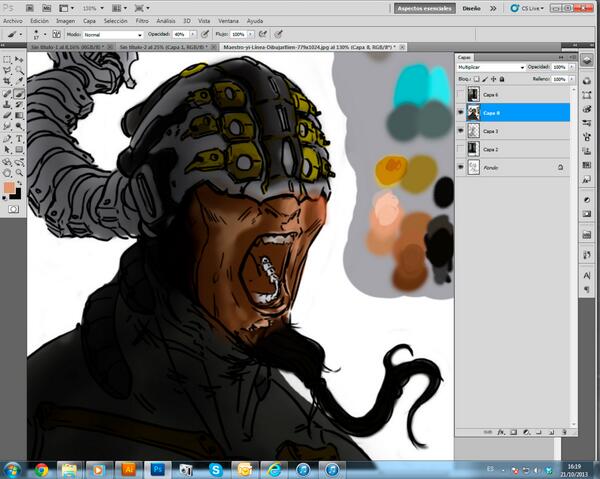Image resolution: width=600 pixels, height=479 pixels.
Task: Select the Lasso tool
Action: click(7, 70)
